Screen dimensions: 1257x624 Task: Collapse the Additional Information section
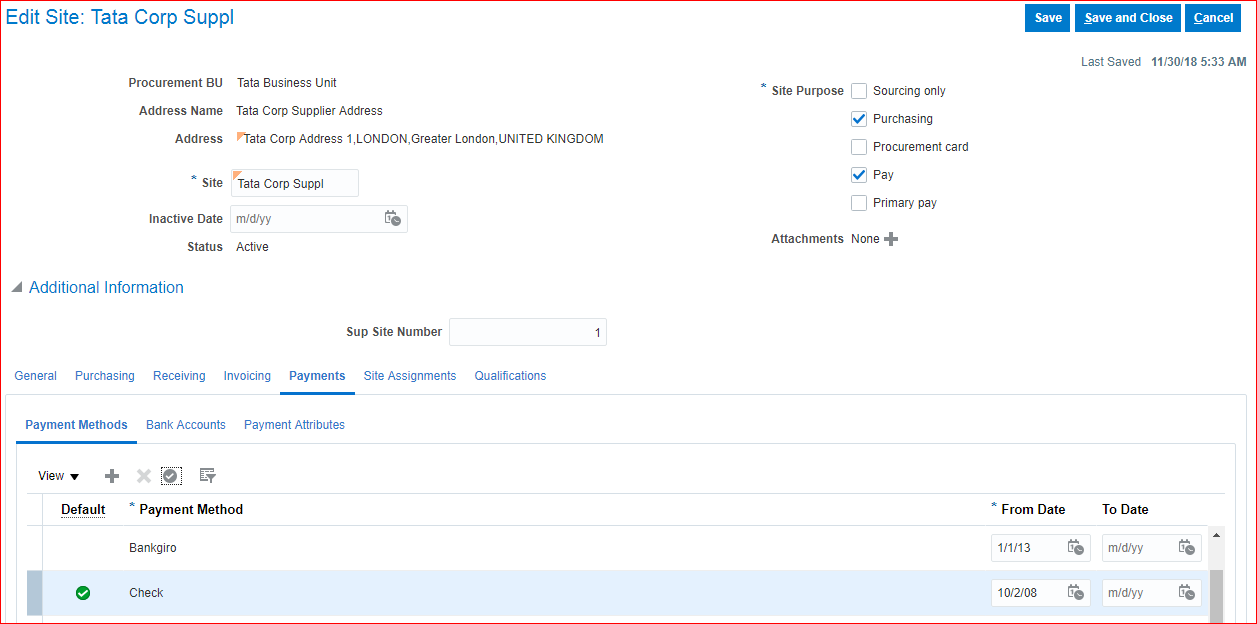(x=17, y=288)
